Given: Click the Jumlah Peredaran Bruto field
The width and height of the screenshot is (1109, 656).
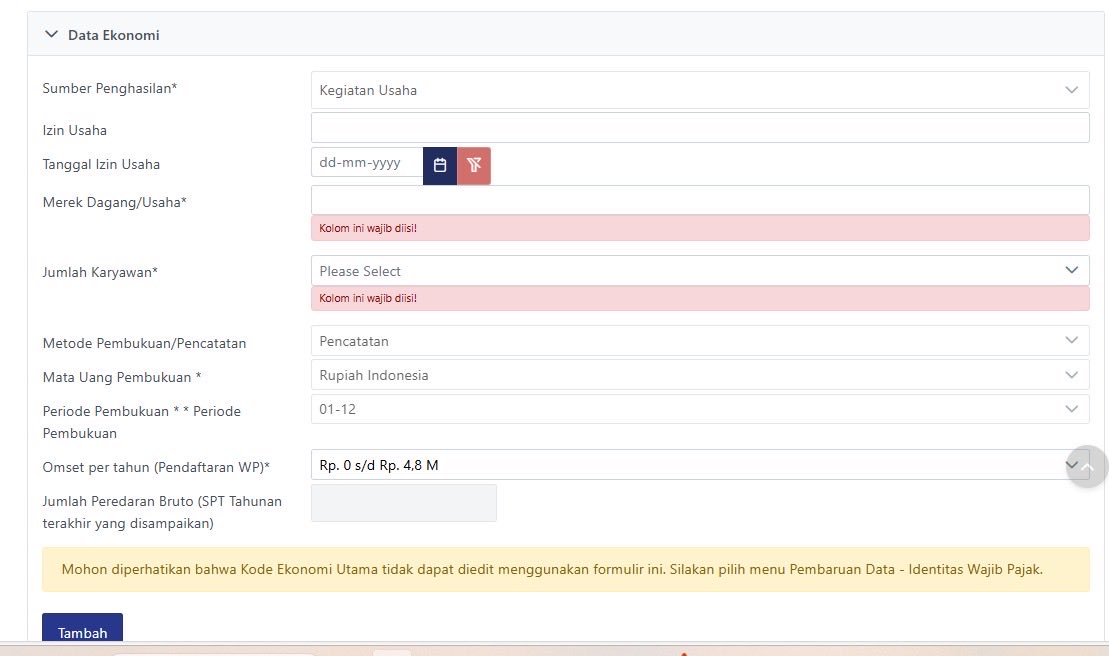Looking at the screenshot, I should [404, 503].
